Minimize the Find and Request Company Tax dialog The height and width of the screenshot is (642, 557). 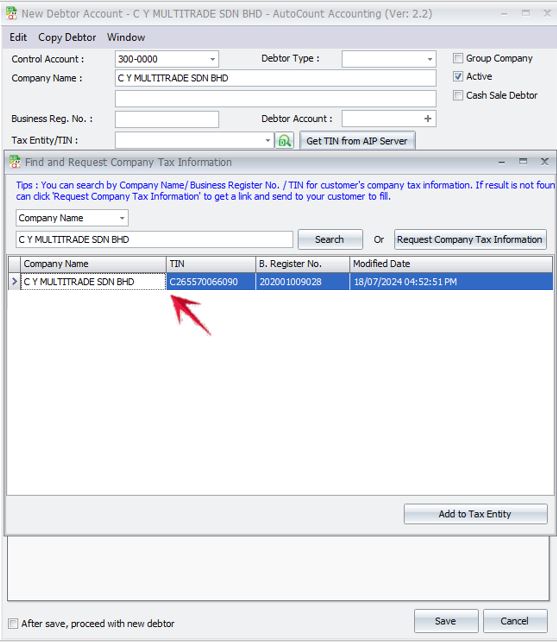pos(502,162)
